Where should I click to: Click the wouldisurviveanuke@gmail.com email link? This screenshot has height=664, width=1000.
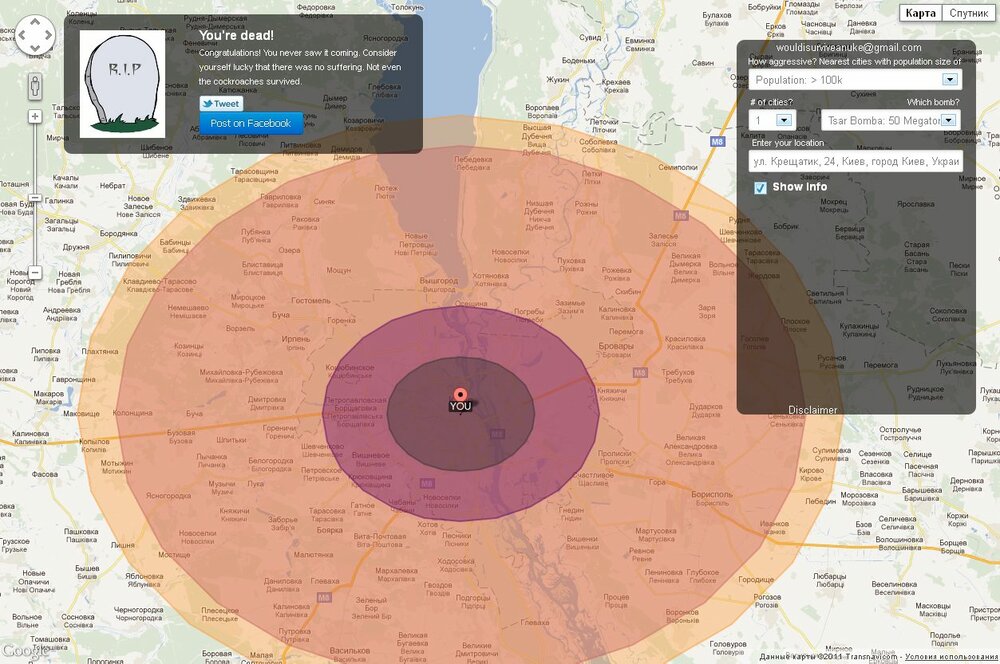click(x=848, y=48)
